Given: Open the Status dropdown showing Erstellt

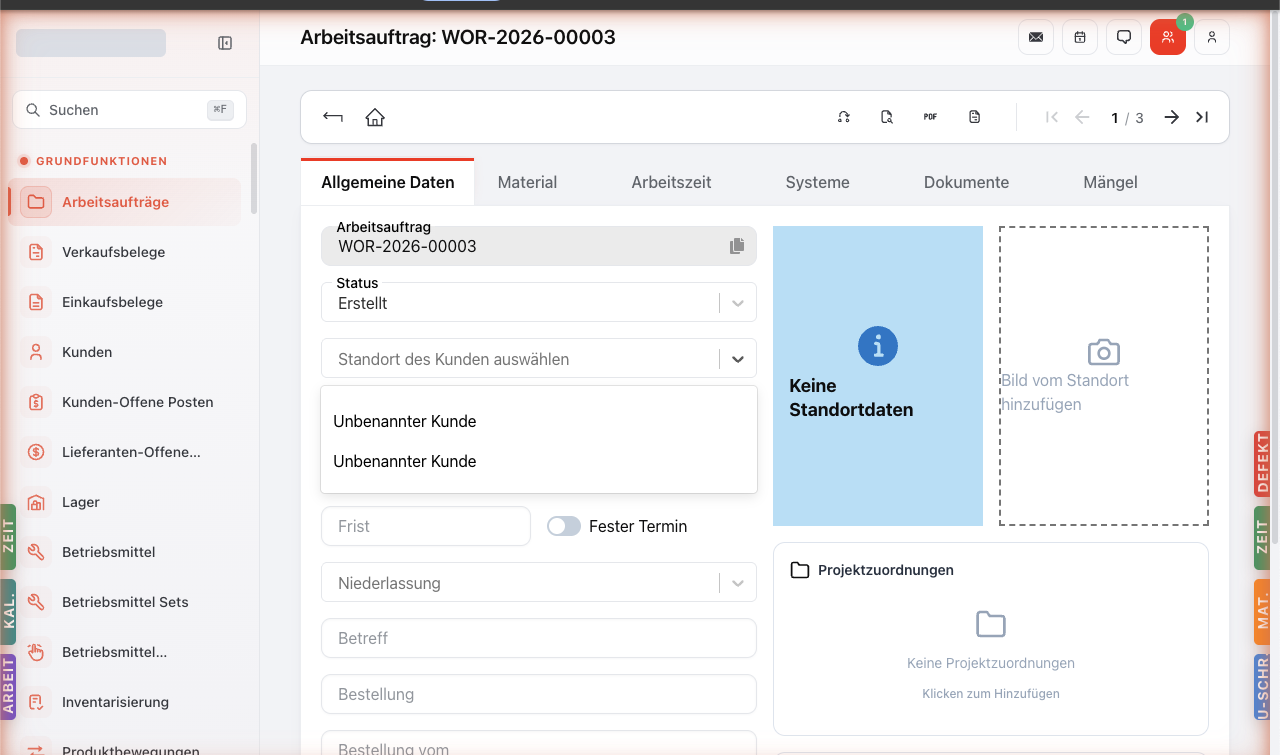Looking at the screenshot, I should [x=539, y=302].
